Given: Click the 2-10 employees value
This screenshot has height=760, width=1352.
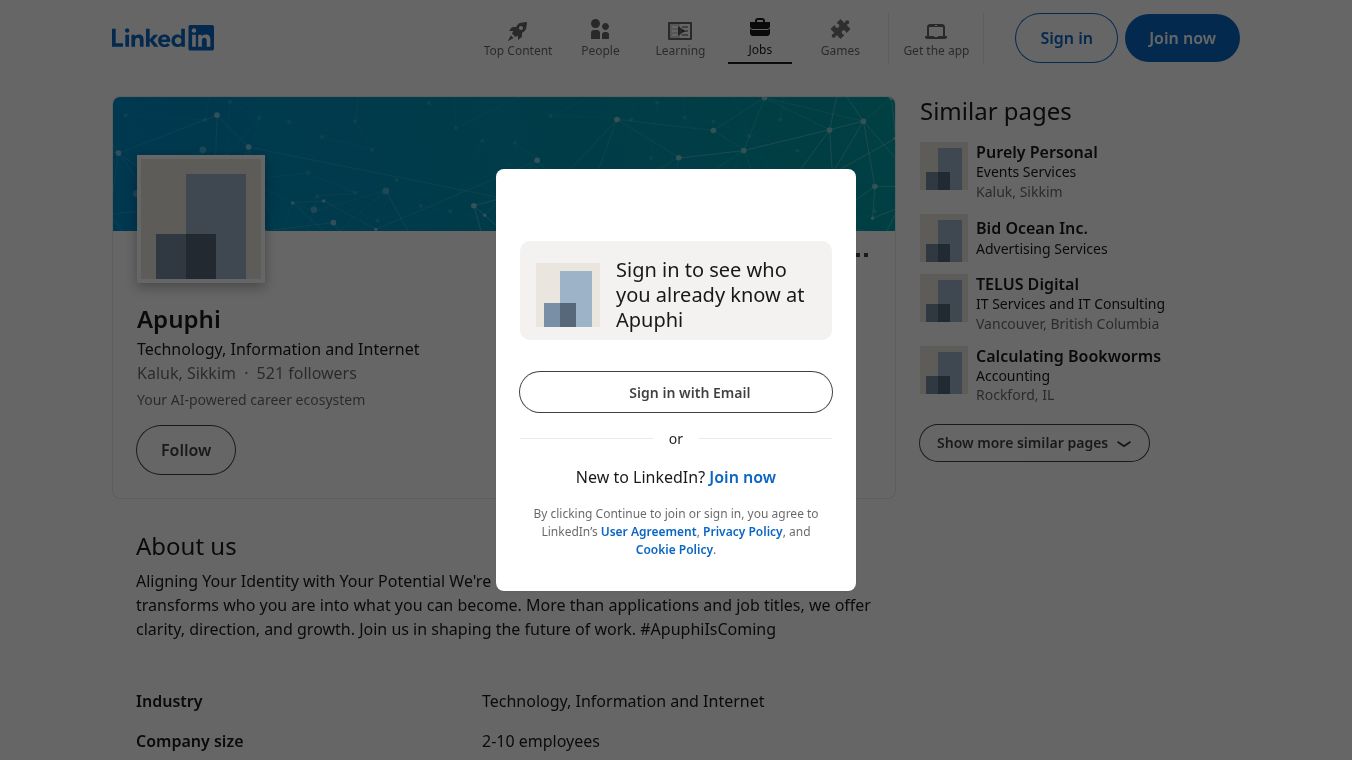Looking at the screenshot, I should (540, 741).
